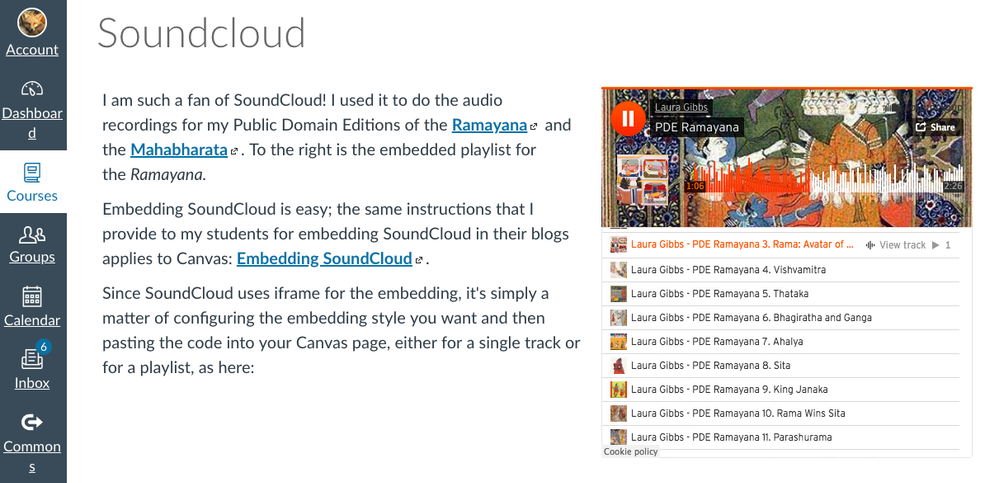Open the Commons arrow icon
This screenshot has height=483, width=999.
32,422
